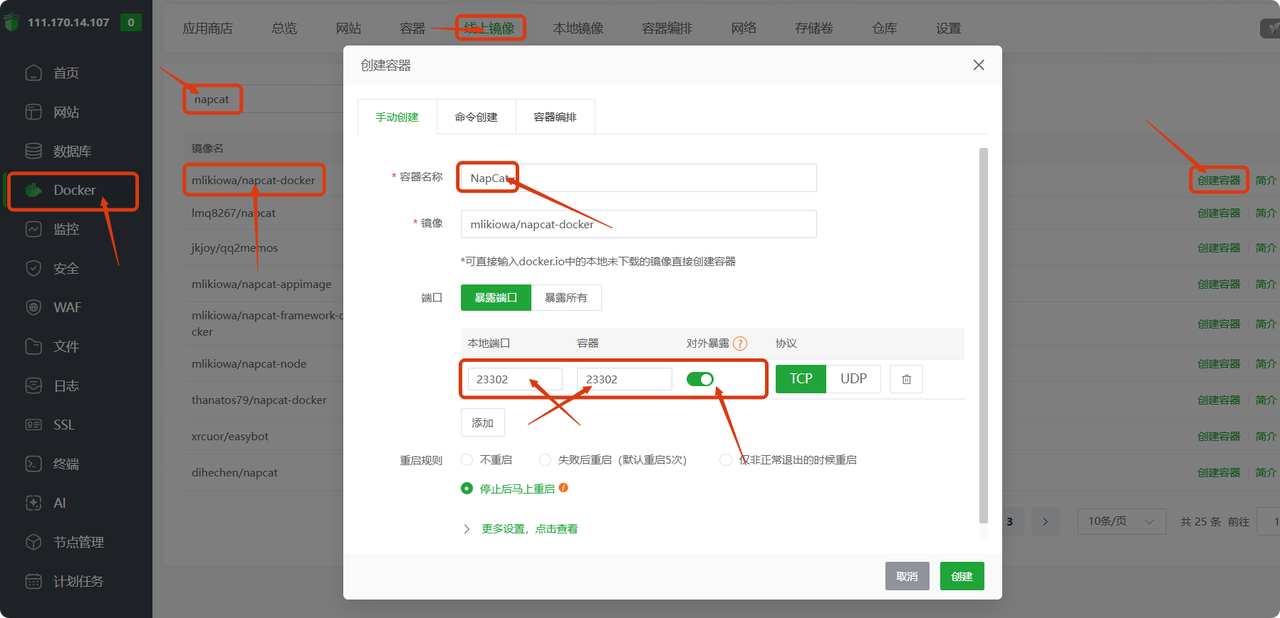Click the AI sidebar icon
The width and height of the screenshot is (1280, 618).
tap(34, 503)
